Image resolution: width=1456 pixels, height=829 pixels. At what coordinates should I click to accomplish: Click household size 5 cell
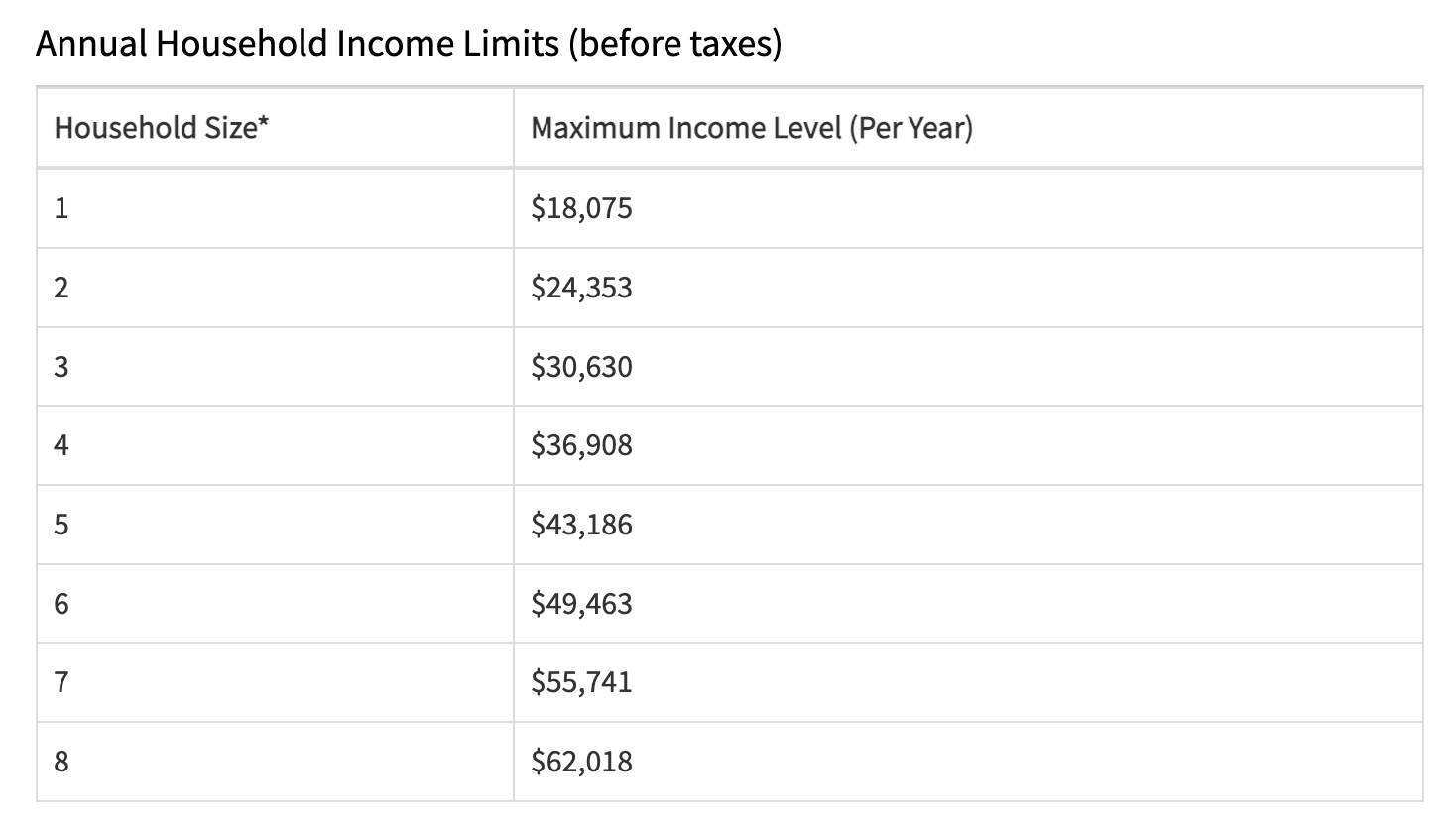tap(275, 525)
